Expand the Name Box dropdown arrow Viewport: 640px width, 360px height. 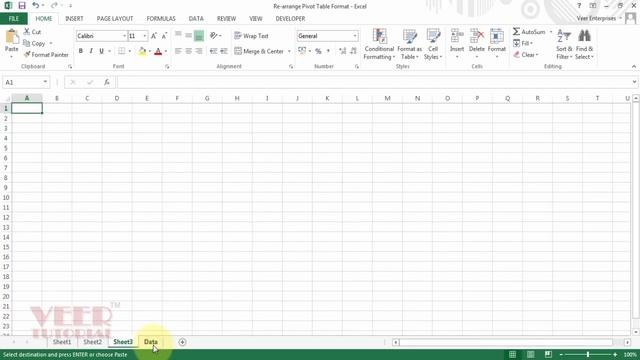pyautogui.click(x=45, y=82)
